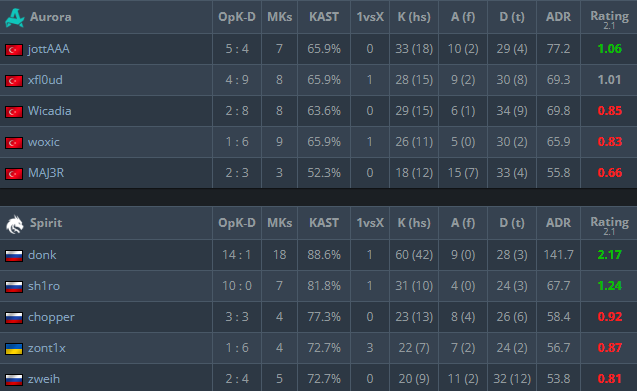
Task: Click Turkish flag next to woxic
Action: (x=14, y=143)
